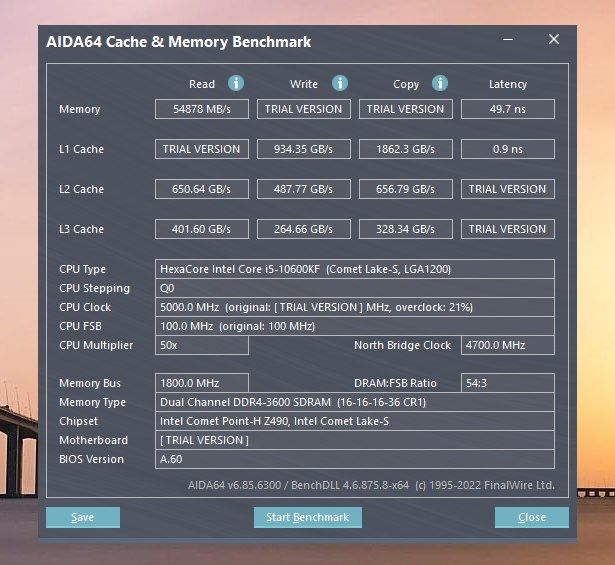Image resolution: width=615 pixels, height=565 pixels.
Task: Select L2 Cache Read 650.64 GB/s
Action: [202, 189]
